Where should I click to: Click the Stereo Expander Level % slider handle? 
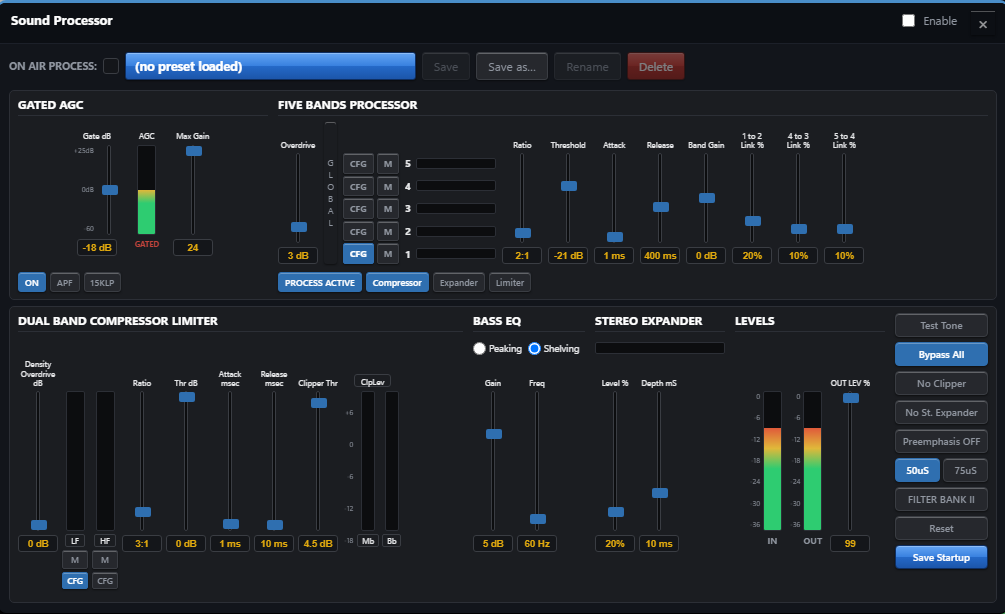(616, 512)
